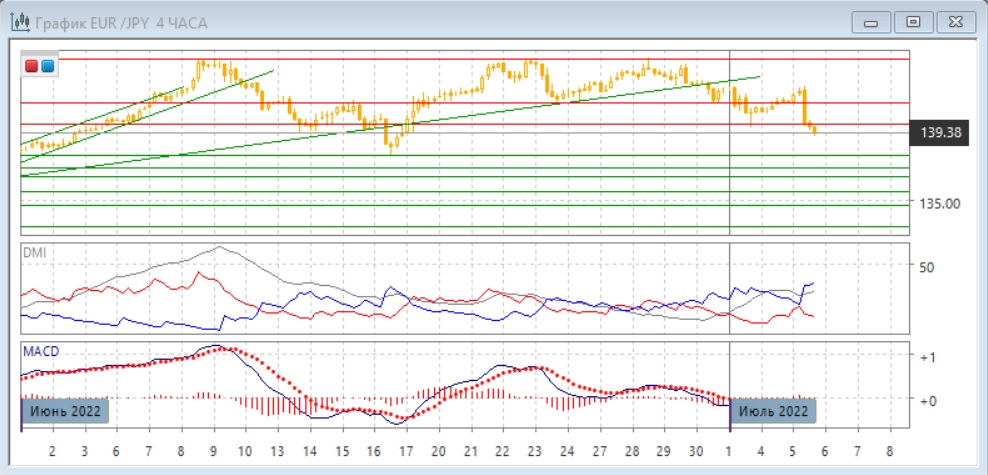The height and width of the screenshot is (475, 988).
Task: Click the Июнь 2022 month marker
Action: [x=64, y=411]
